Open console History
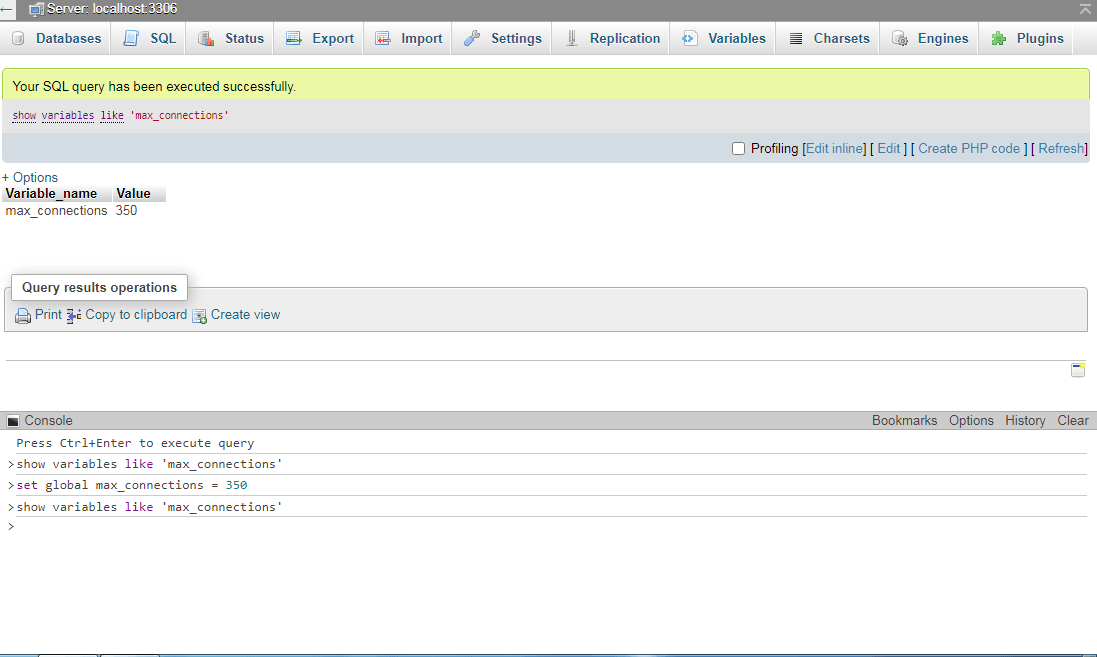The width and height of the screenshot is (1097, 657). (x=1025, y=421)
